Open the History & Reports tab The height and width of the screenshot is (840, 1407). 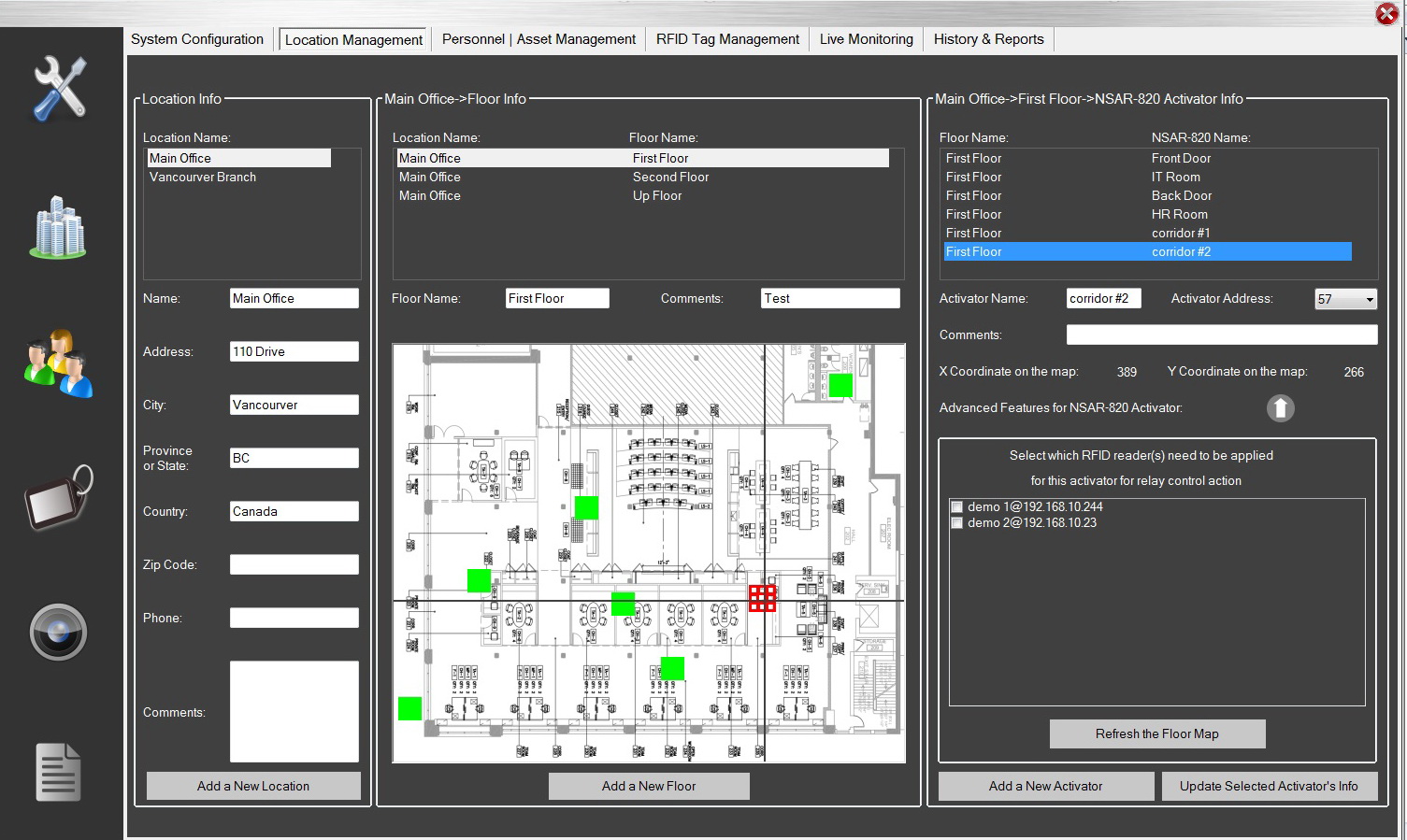[988, 39]
